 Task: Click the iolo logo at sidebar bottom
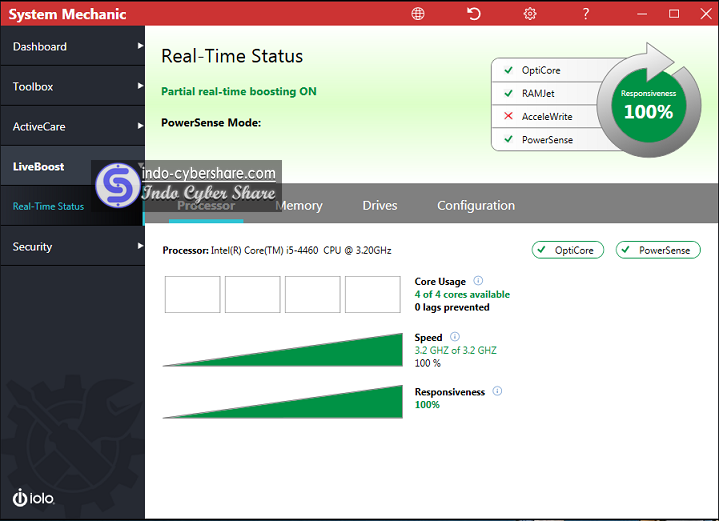point(33,498)
